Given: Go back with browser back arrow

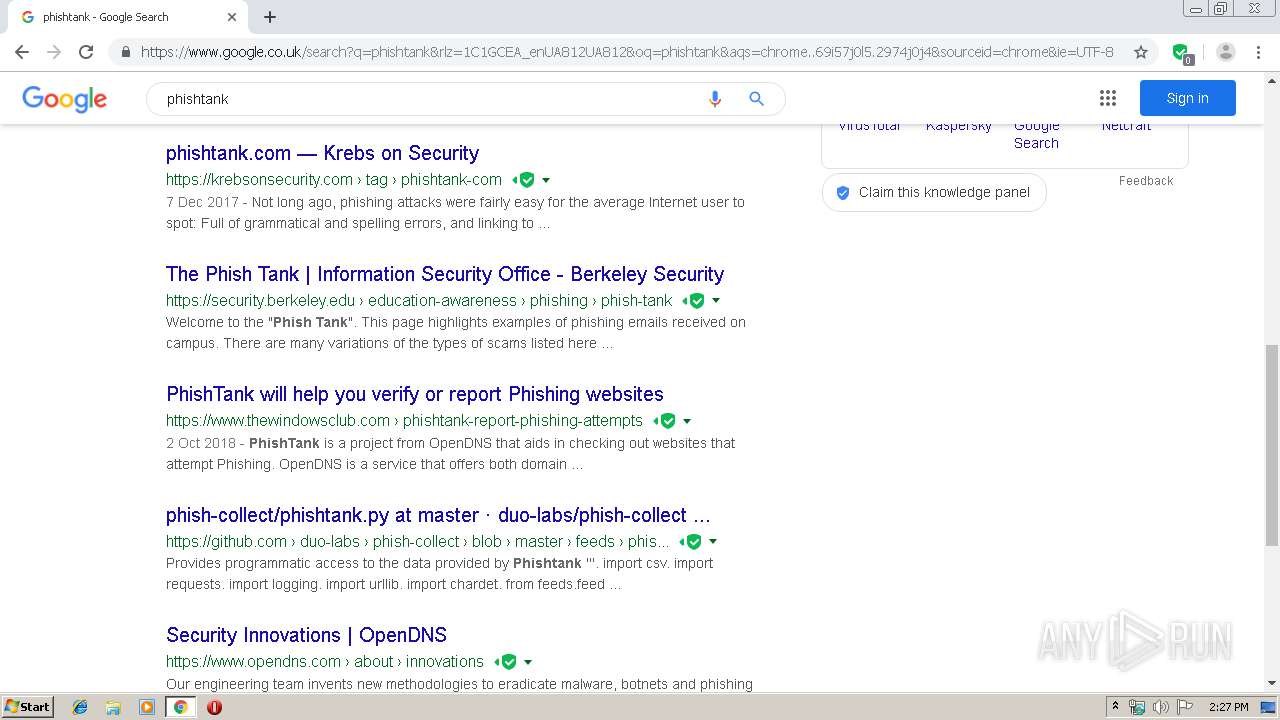Looking at the screenshot, I should pyautogui.click(x=22, y=52).
